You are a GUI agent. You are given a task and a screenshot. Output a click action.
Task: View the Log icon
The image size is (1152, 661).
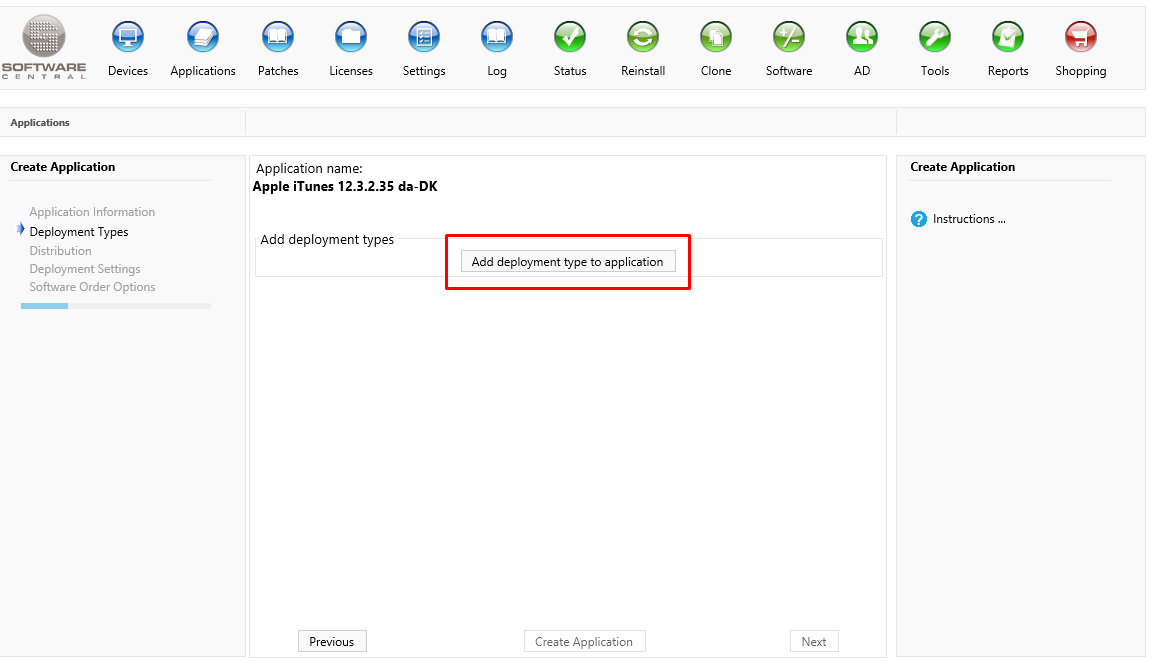[x=497, y=38]
